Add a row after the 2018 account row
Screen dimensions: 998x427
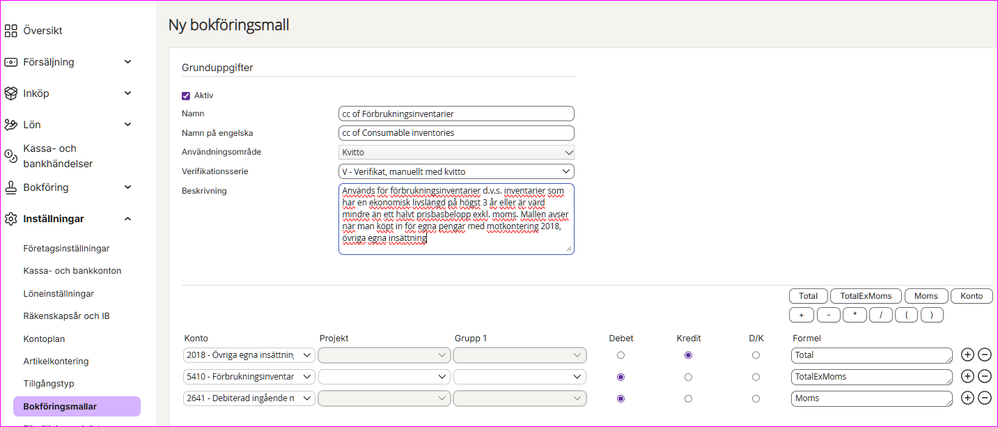point(967,354)
